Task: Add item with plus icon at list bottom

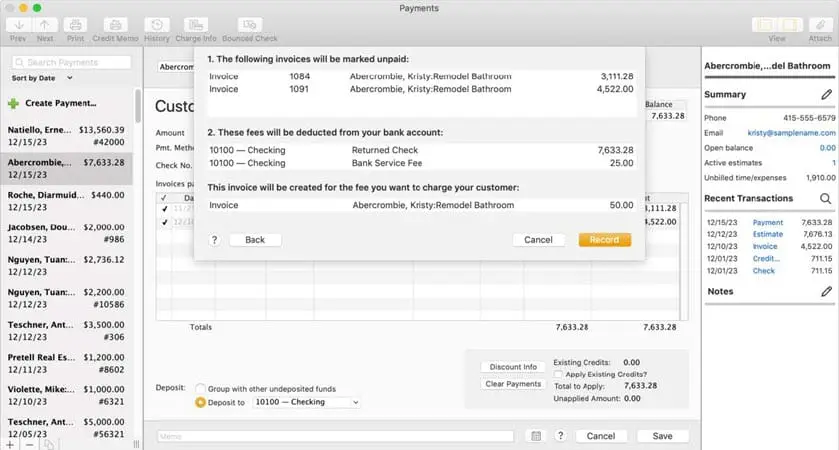Action: point(10,445)
